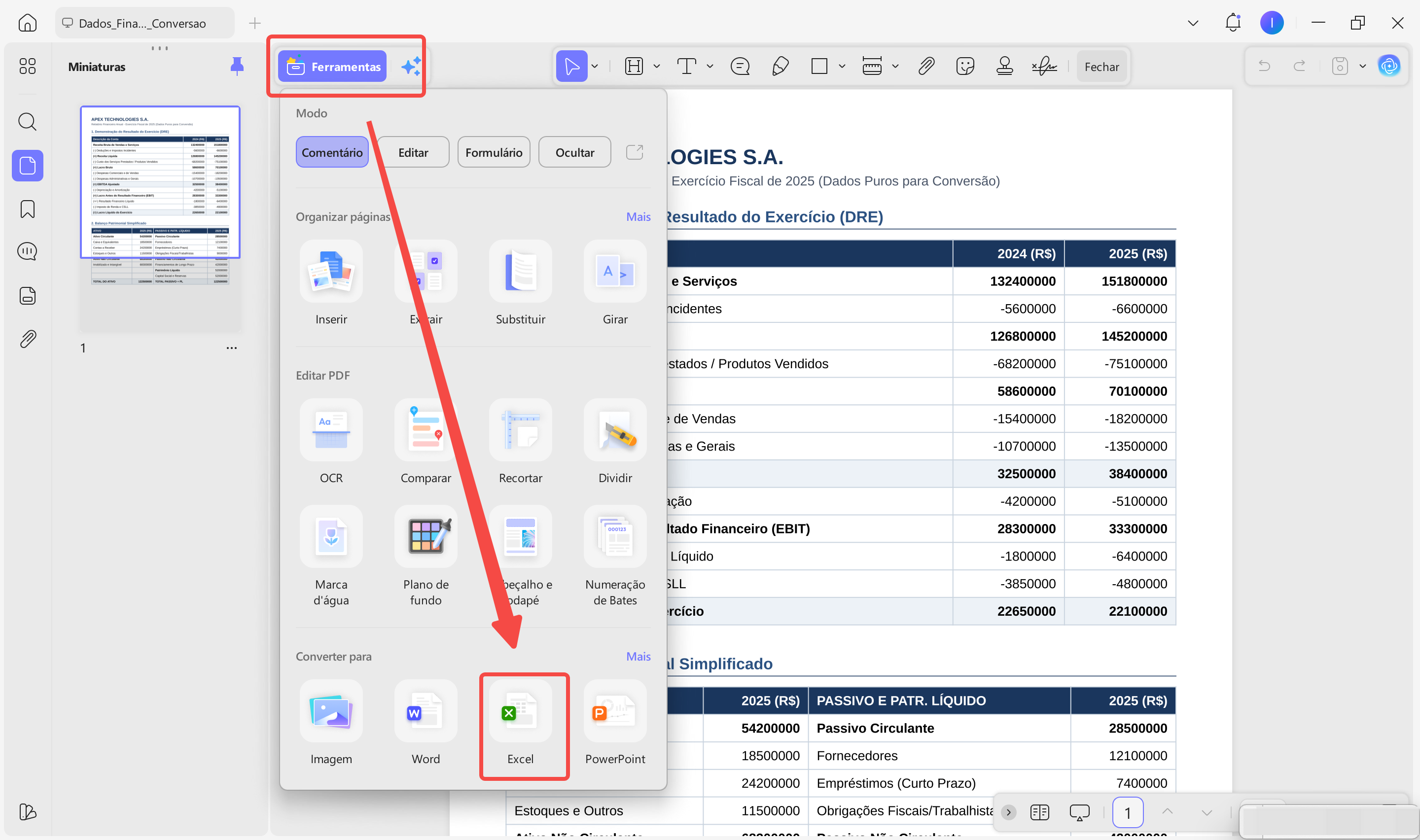The height and width of the screenshot is (840, 1420).
Task: Open mode panel in external window icon
Action: click(x=635, y=152)
